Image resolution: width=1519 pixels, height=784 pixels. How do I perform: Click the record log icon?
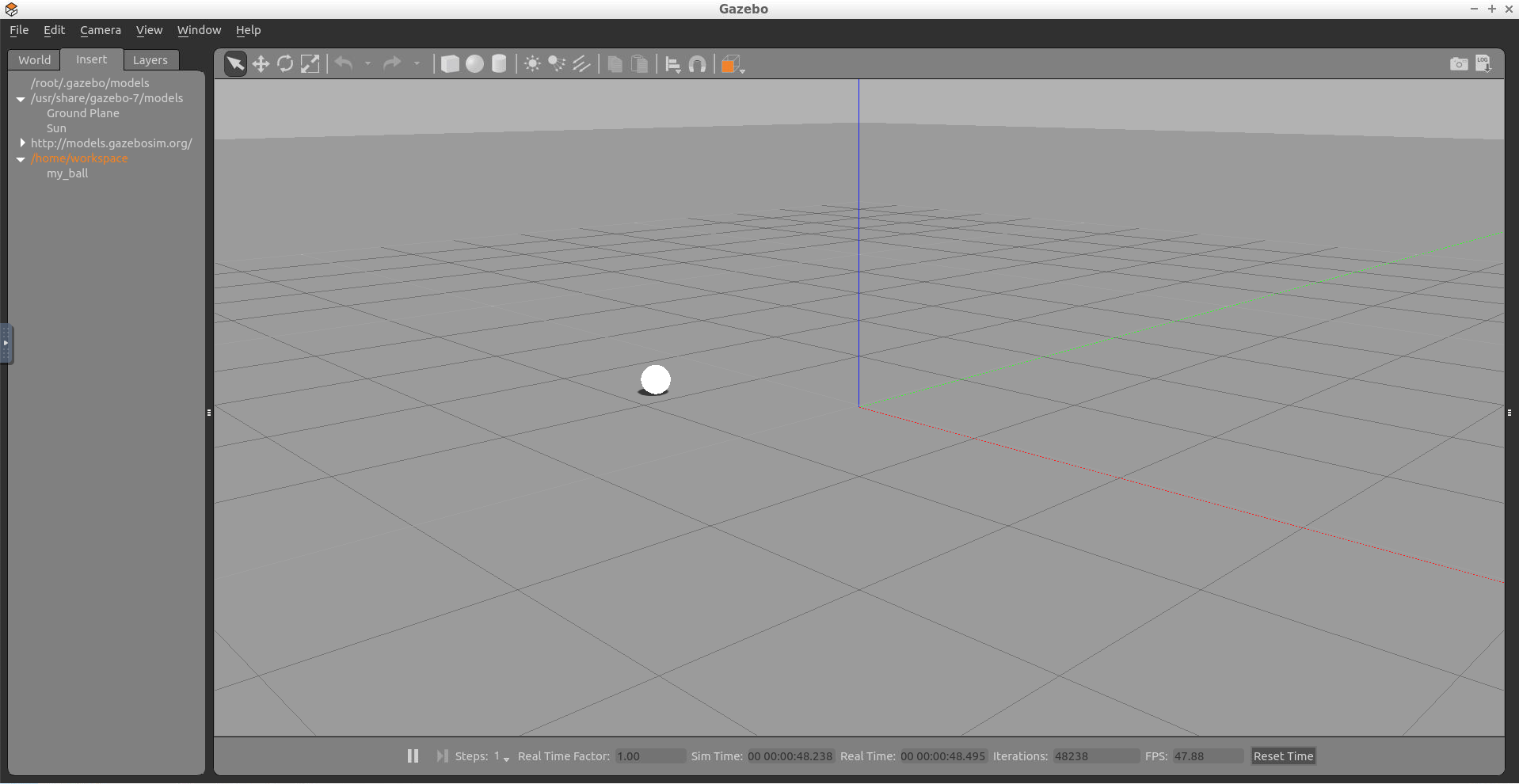click(x=1483, y=63)
